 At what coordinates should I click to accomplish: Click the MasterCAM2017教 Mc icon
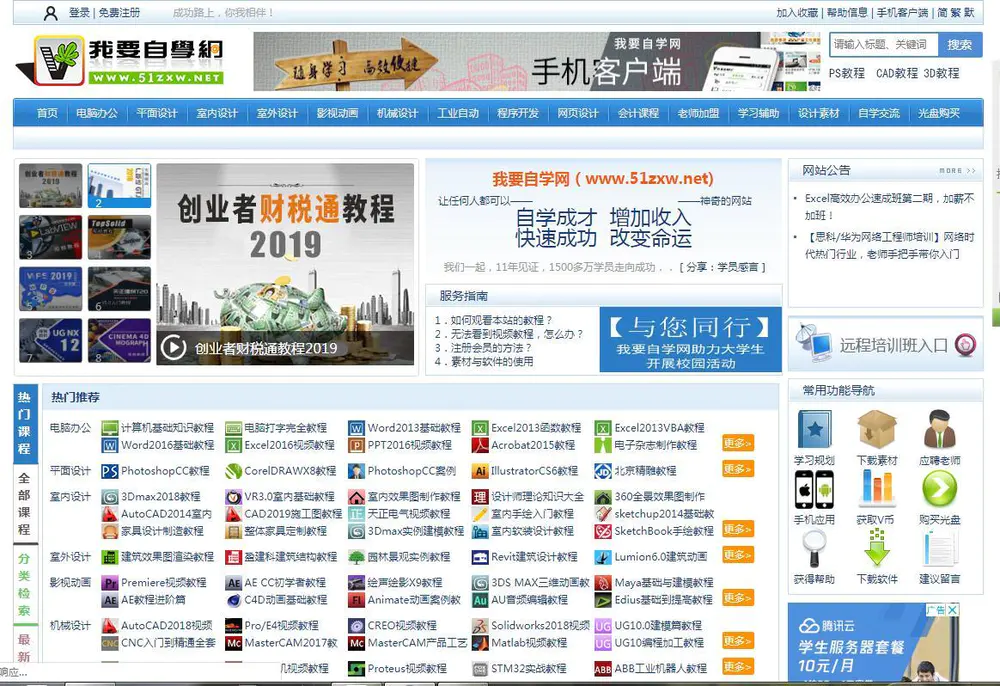233,643
